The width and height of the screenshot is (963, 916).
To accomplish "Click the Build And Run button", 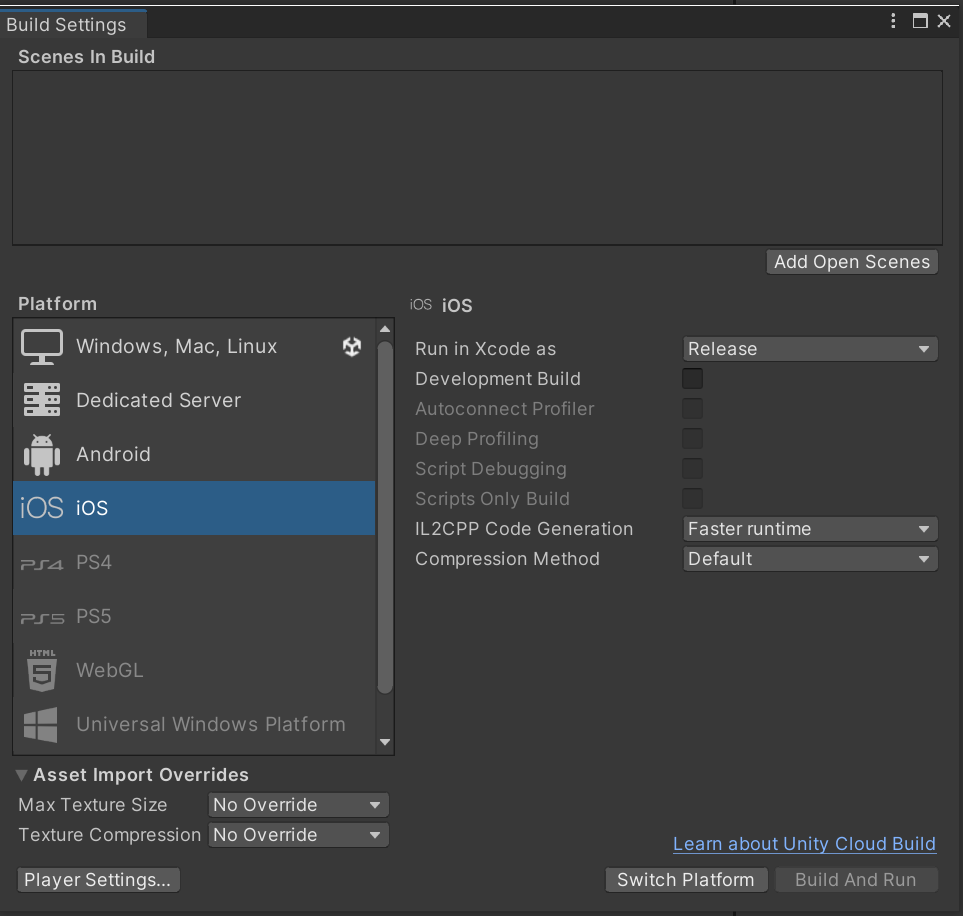I will click(x=856, y=880).
